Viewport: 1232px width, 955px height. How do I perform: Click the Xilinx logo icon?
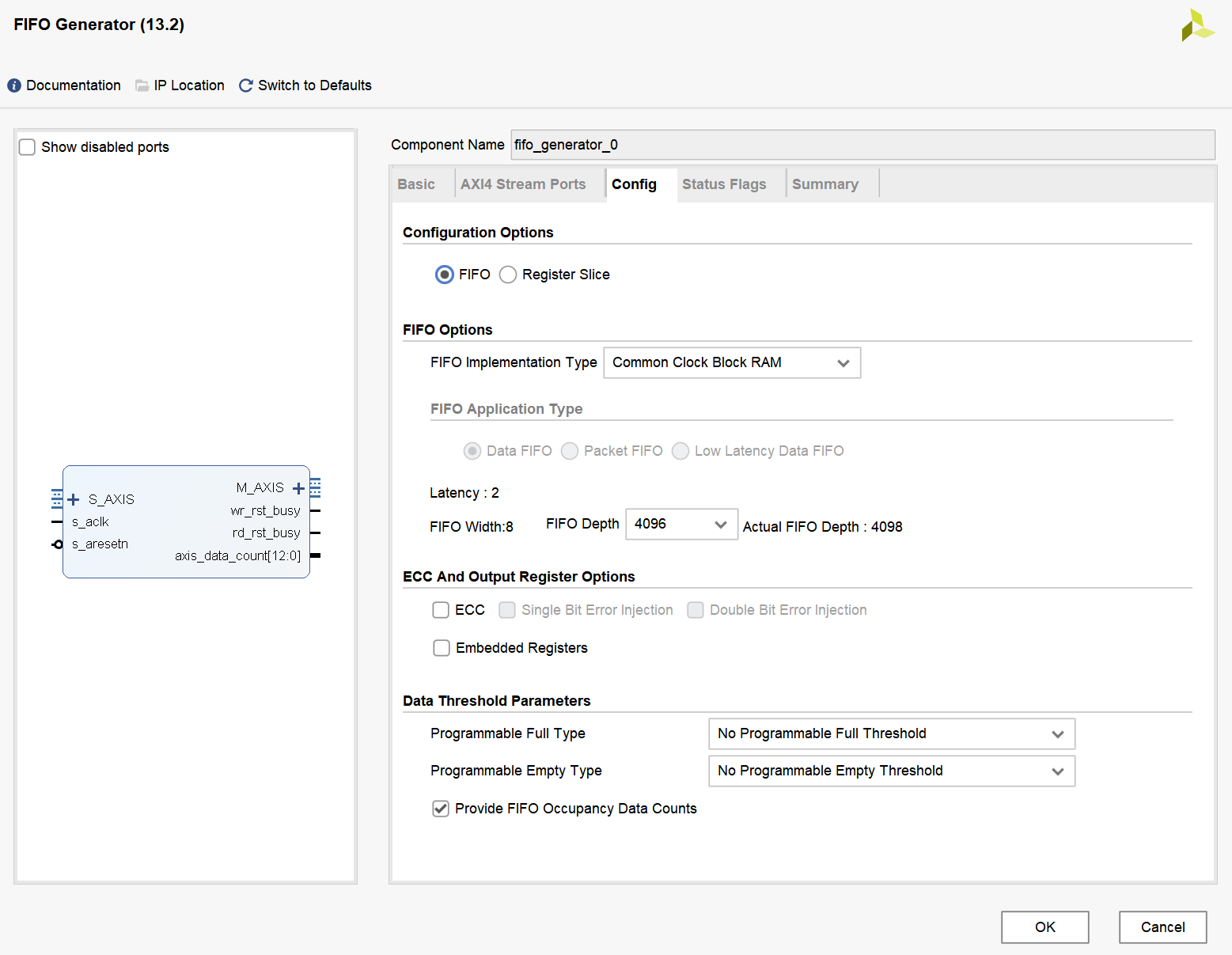pyautogui.click(x=1197, y=25)
